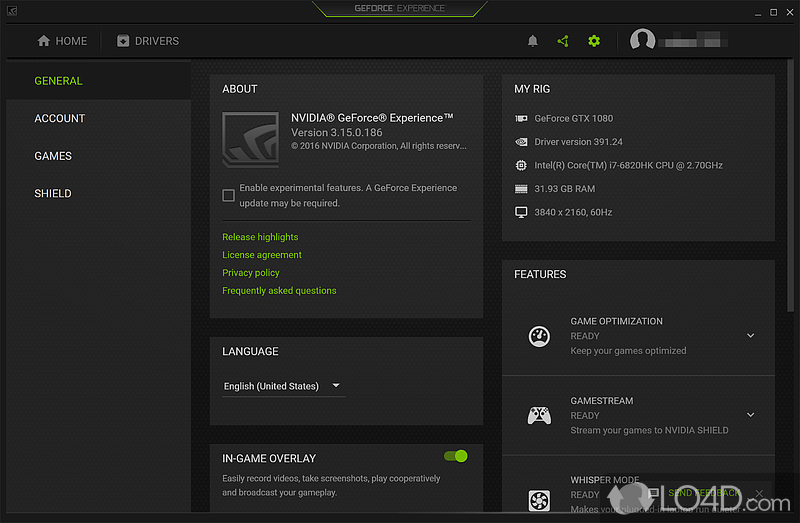Open the Release highlights link
Image resolution: width=800 pixels, height=523 pixels.
coord(260,237)
